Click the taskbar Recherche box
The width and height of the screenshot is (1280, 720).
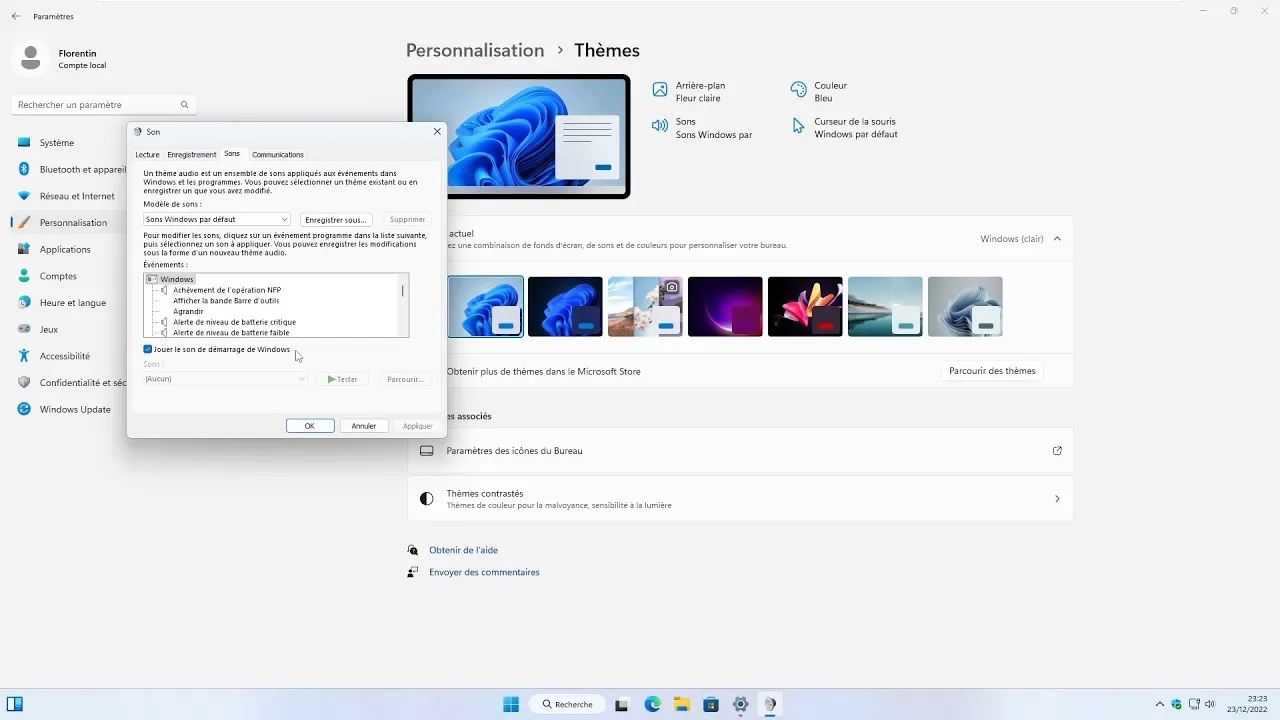point(568,704)
